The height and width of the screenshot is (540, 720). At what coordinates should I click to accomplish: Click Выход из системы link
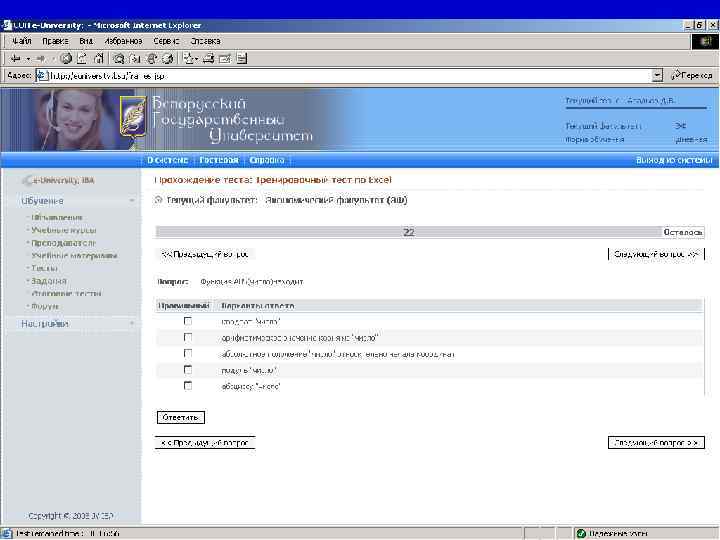pos(674,160)
